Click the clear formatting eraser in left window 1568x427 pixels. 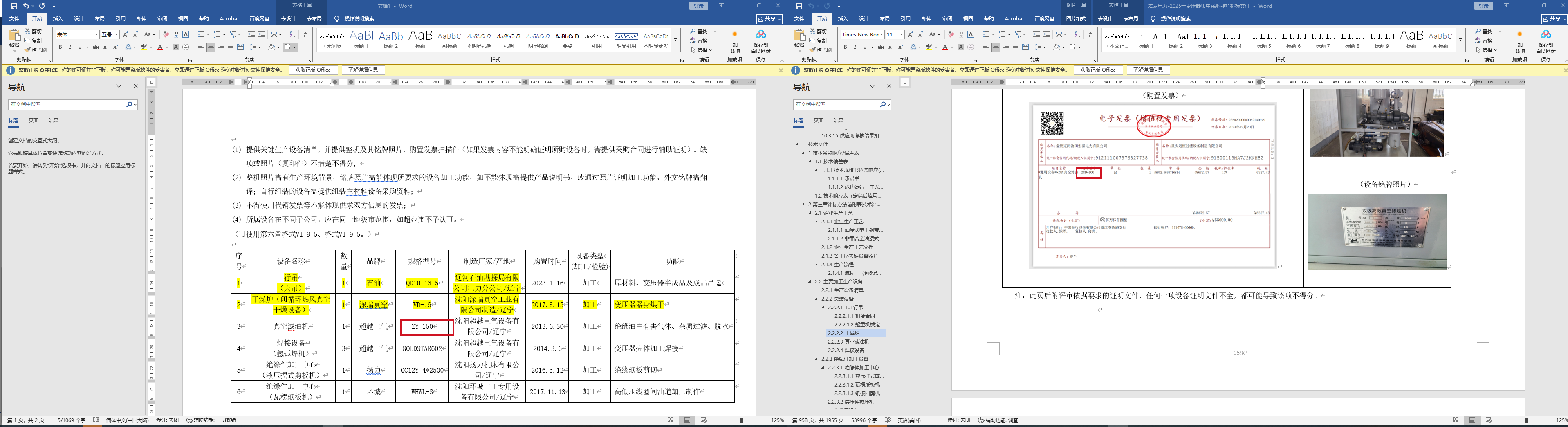(x=166, y=35)
